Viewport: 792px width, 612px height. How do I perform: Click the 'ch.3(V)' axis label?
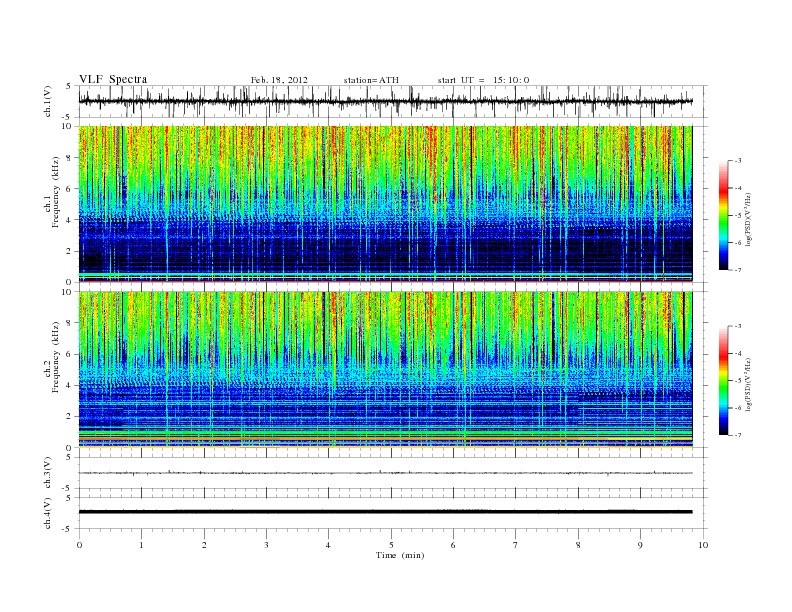(48, 473)
